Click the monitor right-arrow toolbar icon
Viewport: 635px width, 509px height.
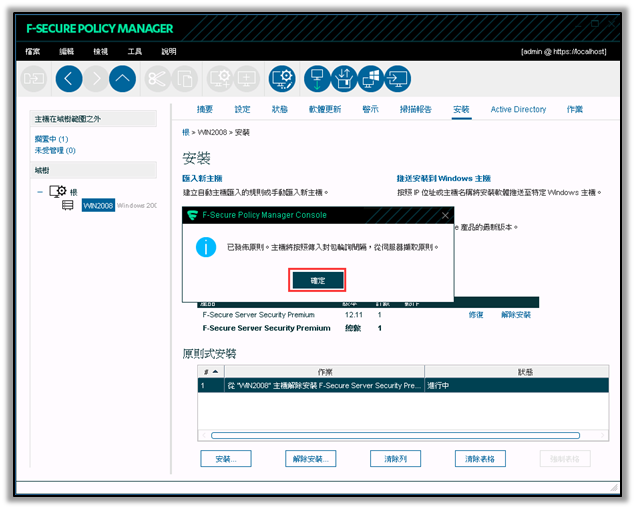click(397, 79)
